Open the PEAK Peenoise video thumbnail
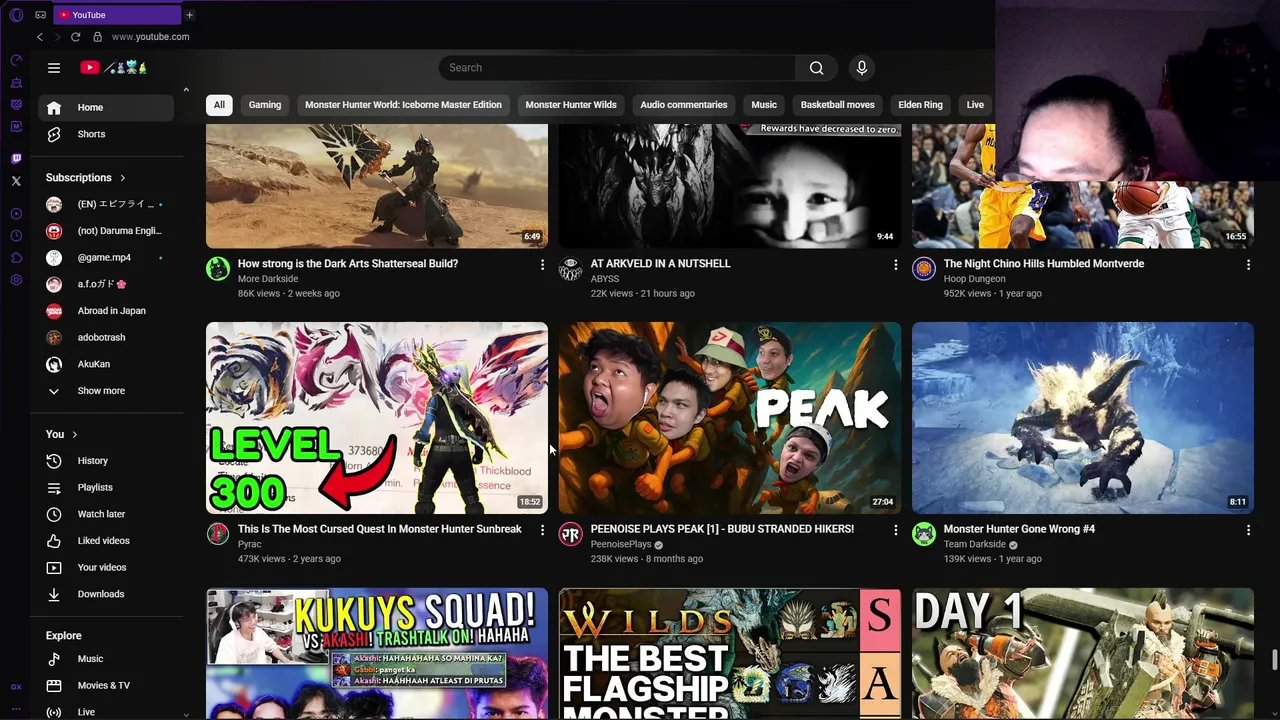The image size is (1280, 720). pos(730,418)
